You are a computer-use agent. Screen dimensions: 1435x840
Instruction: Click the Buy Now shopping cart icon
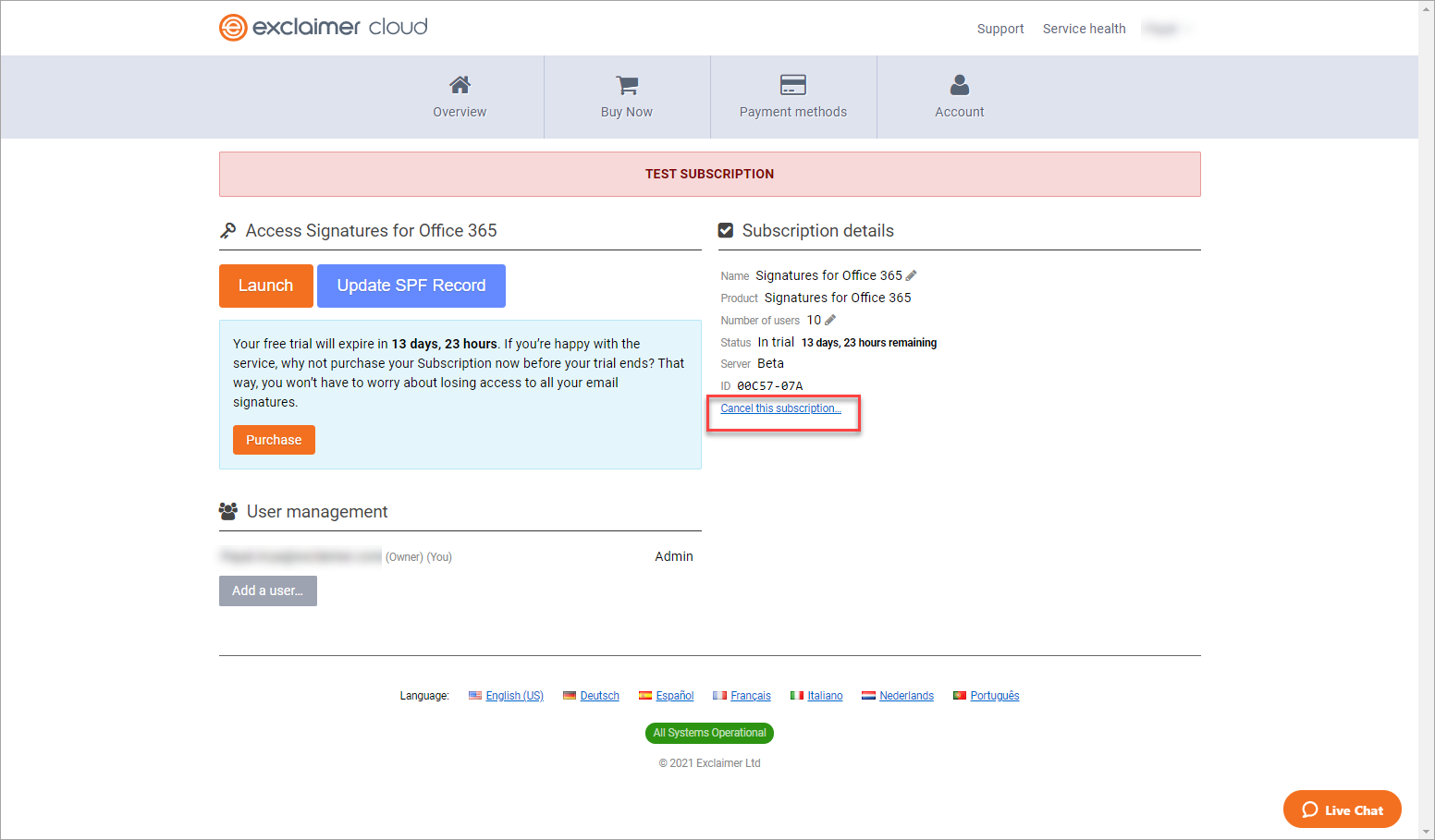[x=627, y=86]
